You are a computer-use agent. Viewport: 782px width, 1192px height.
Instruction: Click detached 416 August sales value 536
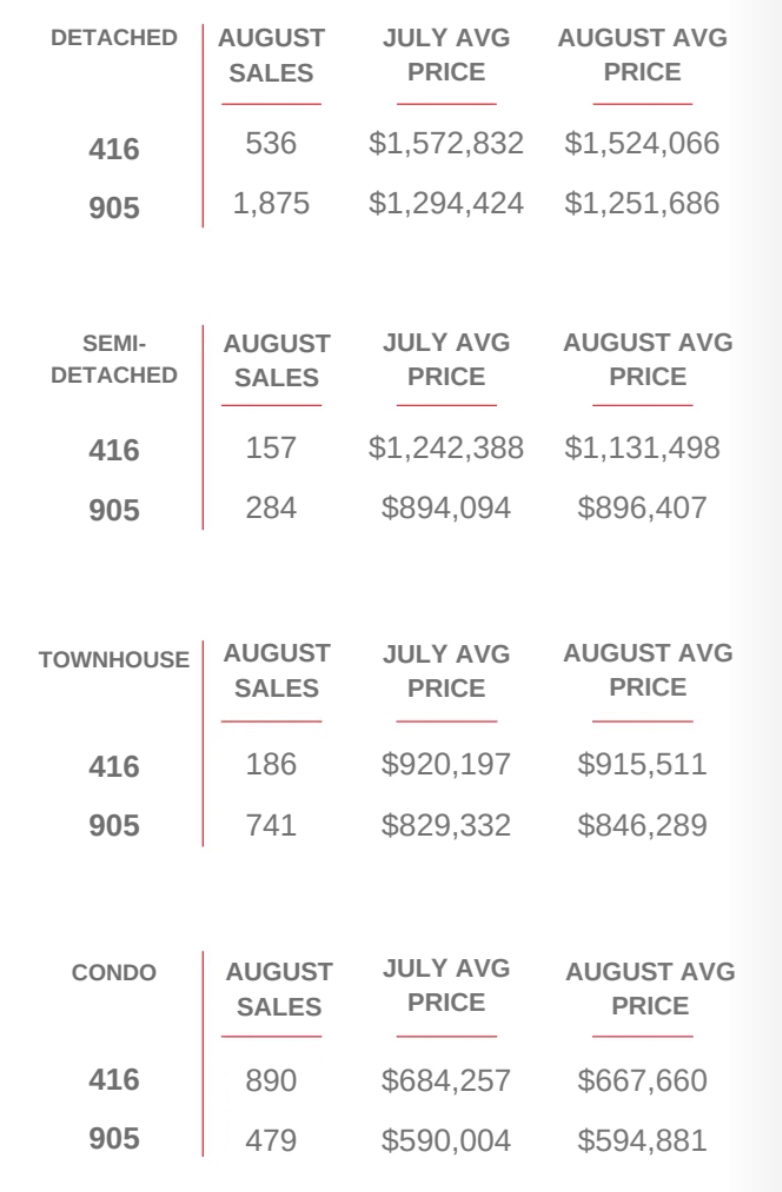pos(271,144)
